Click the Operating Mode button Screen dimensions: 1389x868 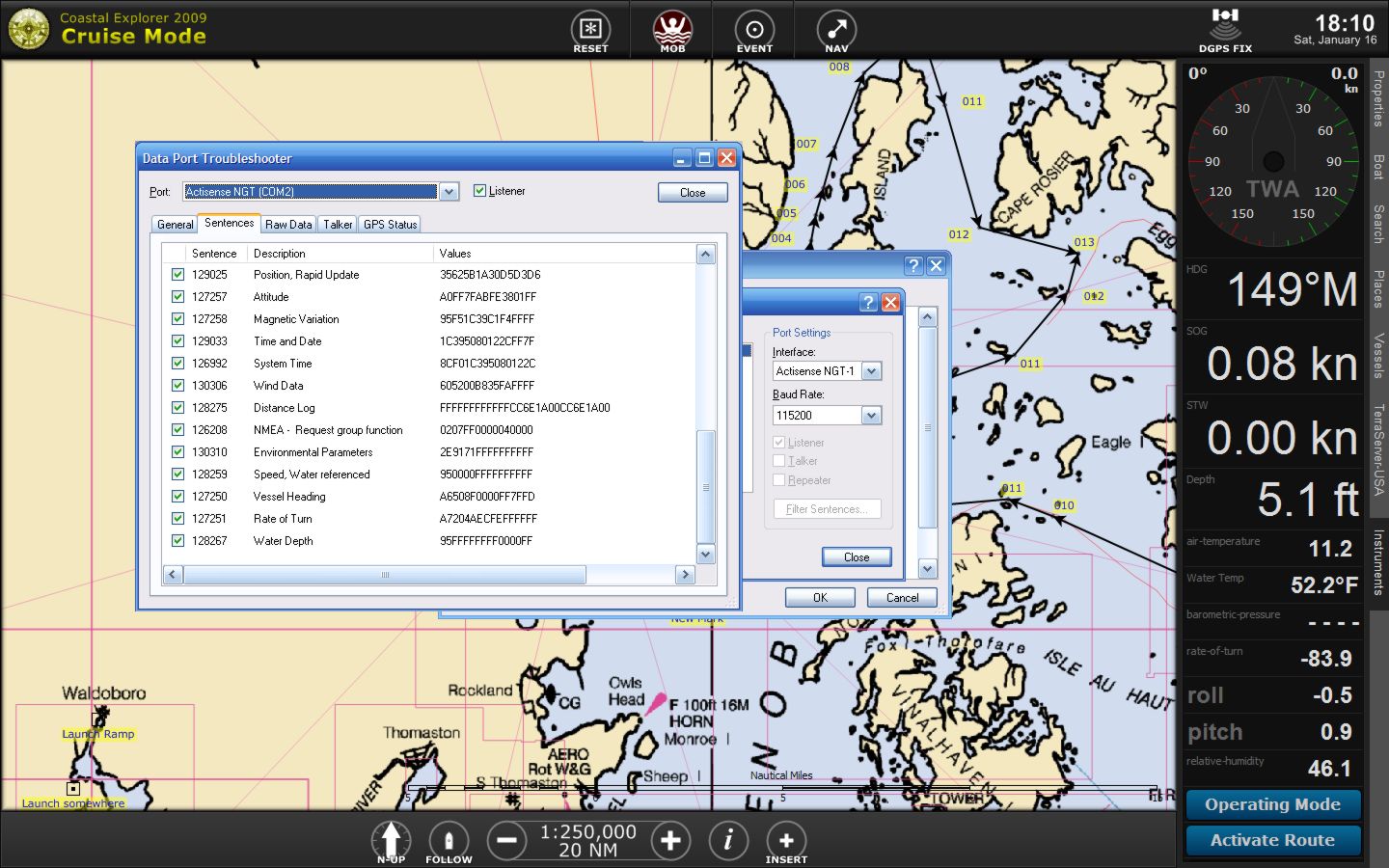[x=1272, y=804]
